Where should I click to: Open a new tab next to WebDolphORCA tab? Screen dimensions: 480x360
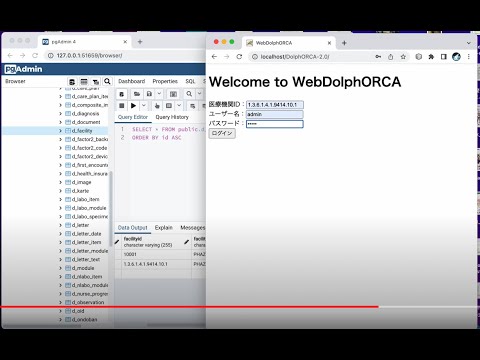pos(344,43)
